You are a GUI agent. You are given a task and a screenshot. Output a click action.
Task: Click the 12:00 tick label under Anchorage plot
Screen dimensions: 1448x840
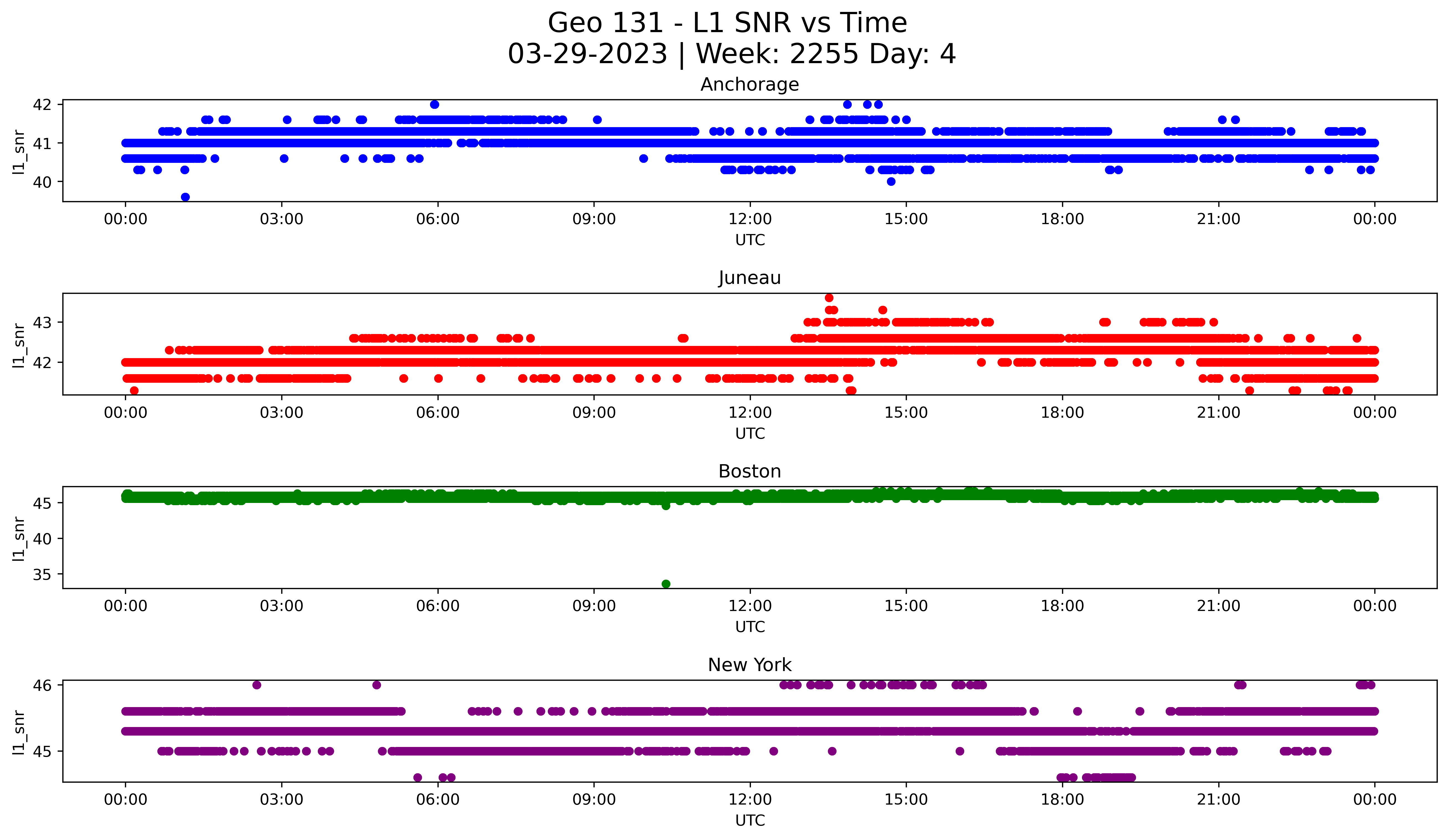(x=750, y=219)
